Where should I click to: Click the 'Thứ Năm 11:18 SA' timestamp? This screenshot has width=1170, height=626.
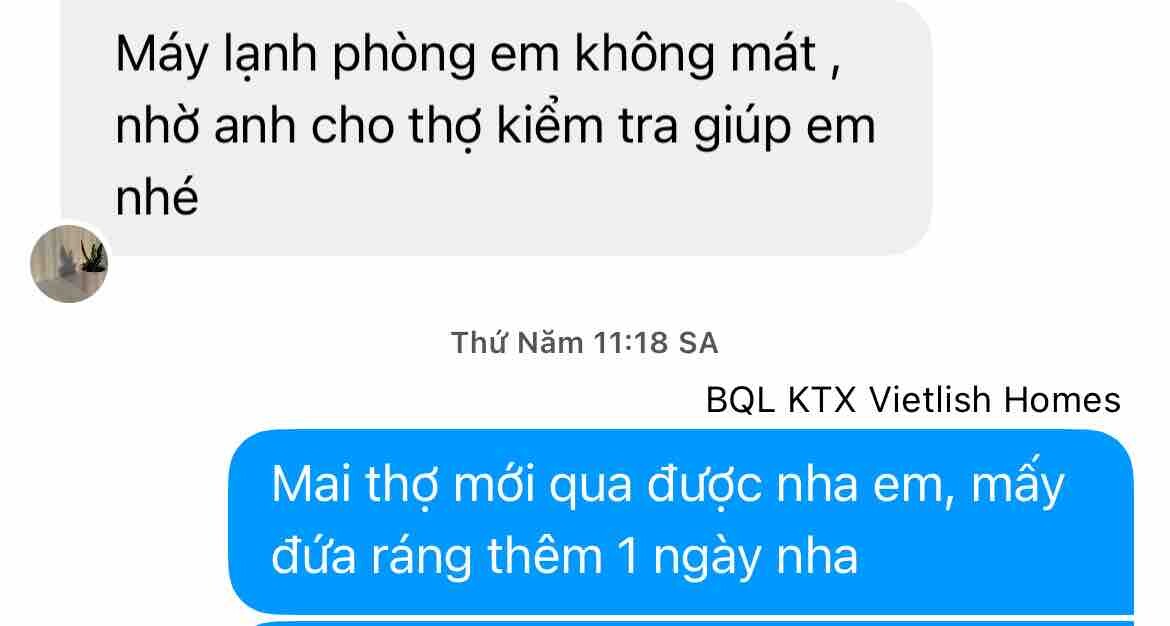(x=584, y=343)
